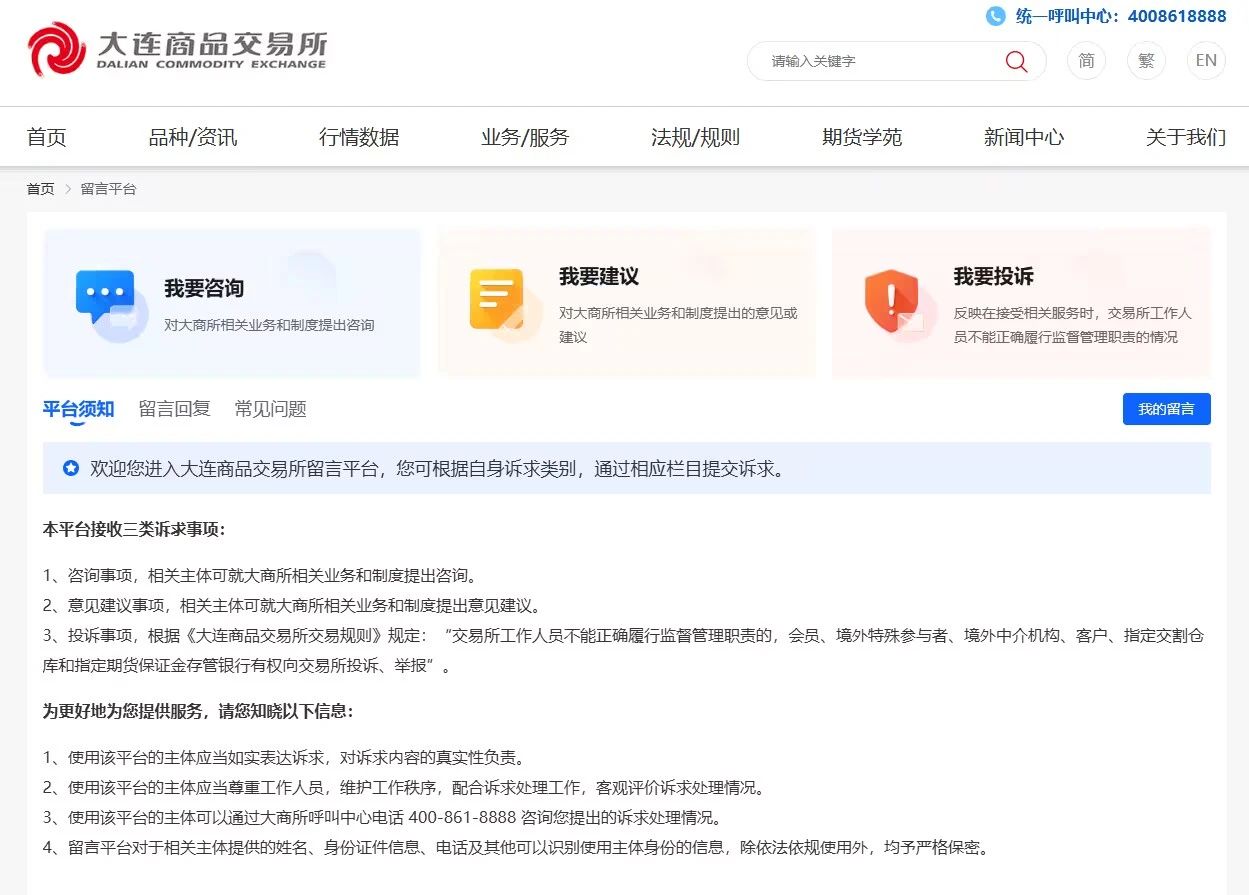The width and height of the screenshot is (1249, 895).
Task: Switch to the 留言回复 tab
Action: pos(174,409)
